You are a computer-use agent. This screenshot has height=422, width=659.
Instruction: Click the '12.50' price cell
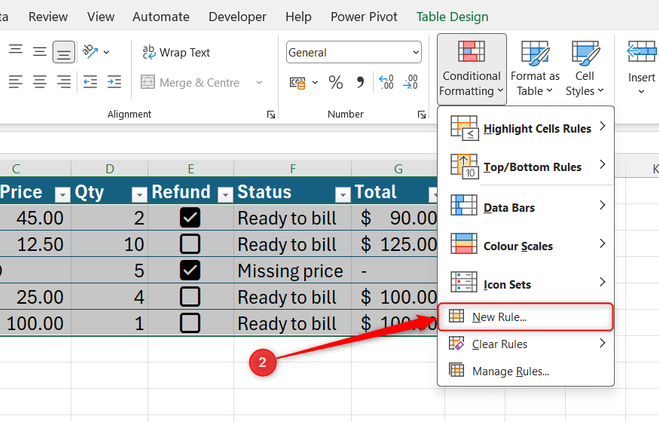click(x=35, y=244)
